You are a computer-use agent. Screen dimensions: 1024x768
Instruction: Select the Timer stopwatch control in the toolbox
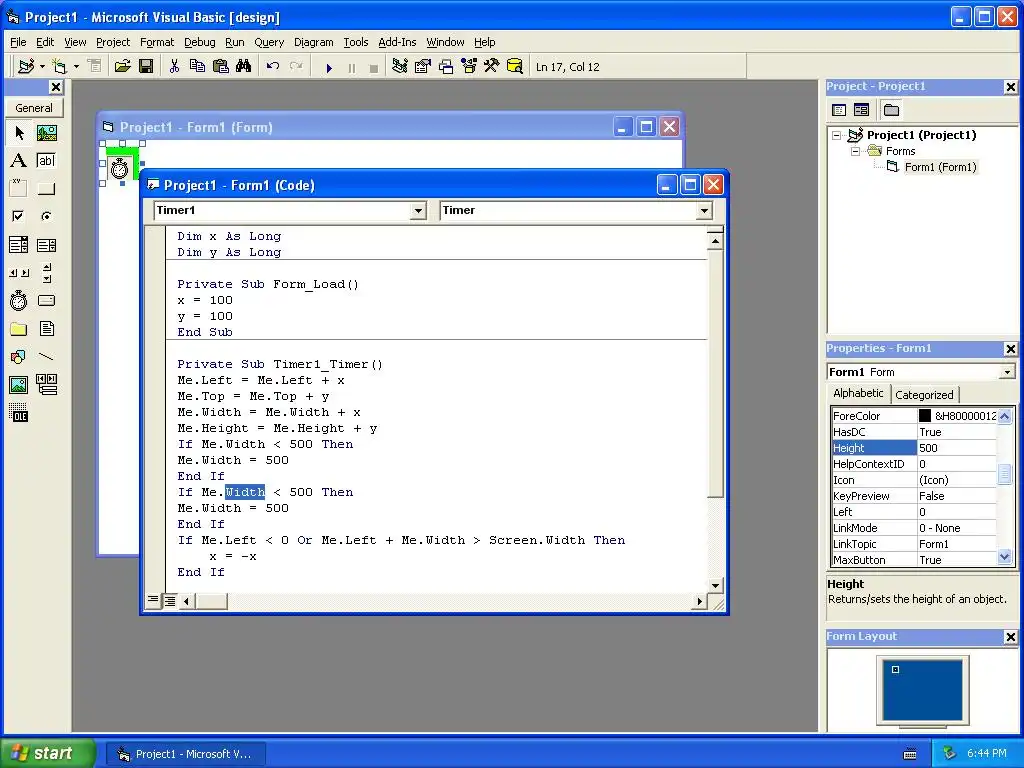[x=19, y=300]
